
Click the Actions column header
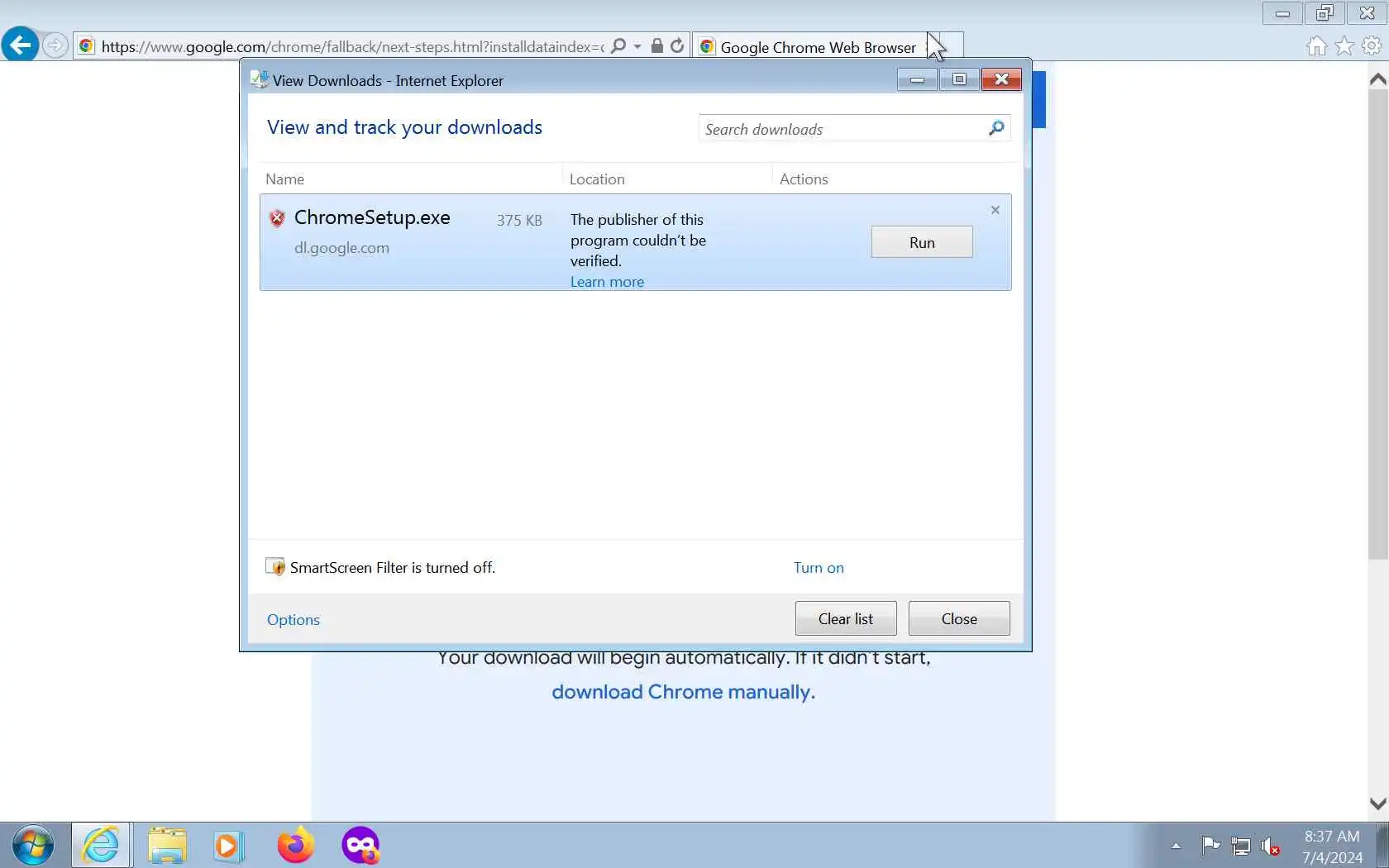804,179
